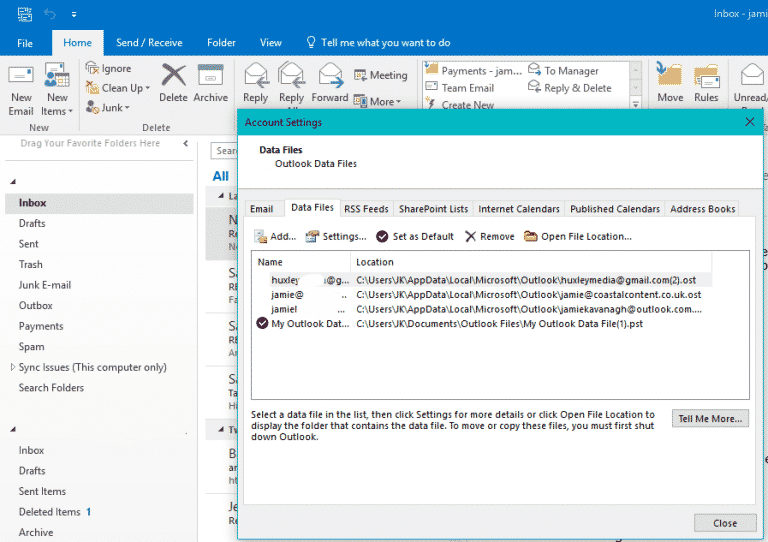Click the Tell Me More button
This screenshot has width=768, height=542.
tap(710, 419)
